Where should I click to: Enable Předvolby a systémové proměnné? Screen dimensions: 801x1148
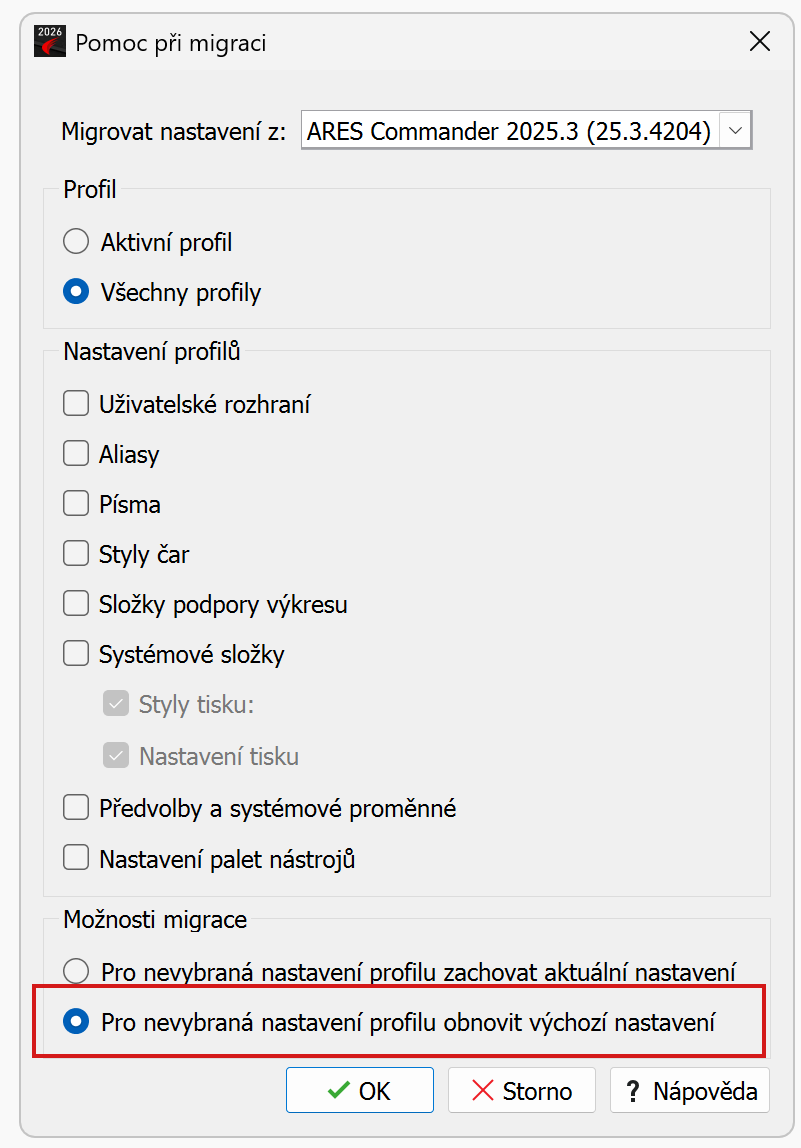76,808
